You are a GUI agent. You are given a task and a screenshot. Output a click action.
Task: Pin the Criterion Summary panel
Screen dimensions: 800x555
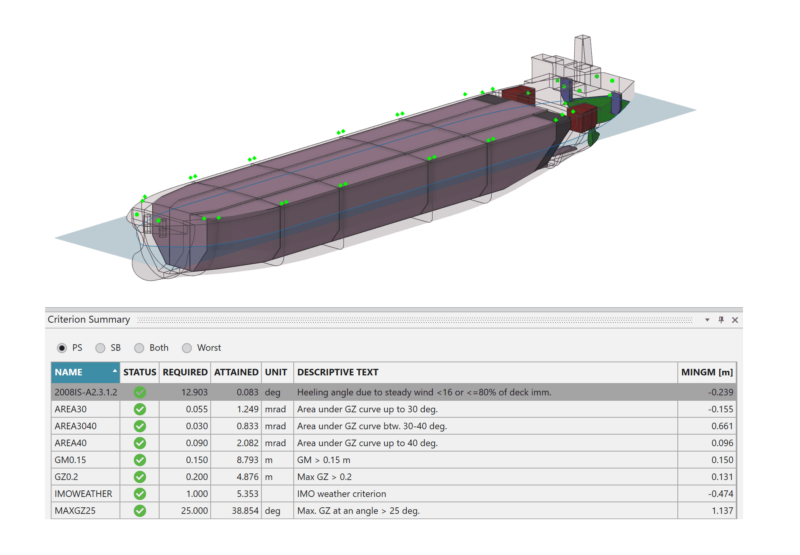click(x=721, y=320)
